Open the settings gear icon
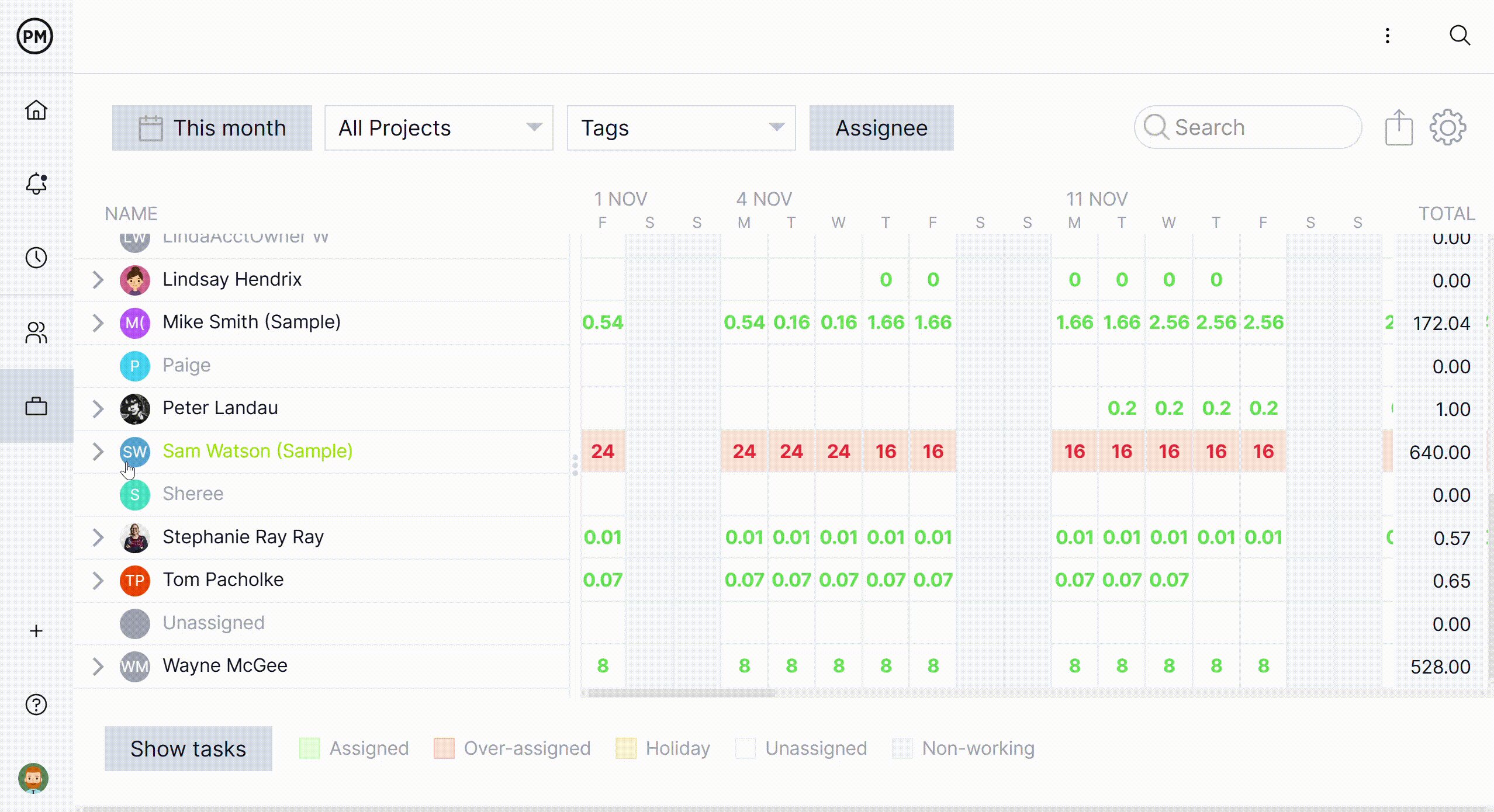 [x=1448, y=127]
